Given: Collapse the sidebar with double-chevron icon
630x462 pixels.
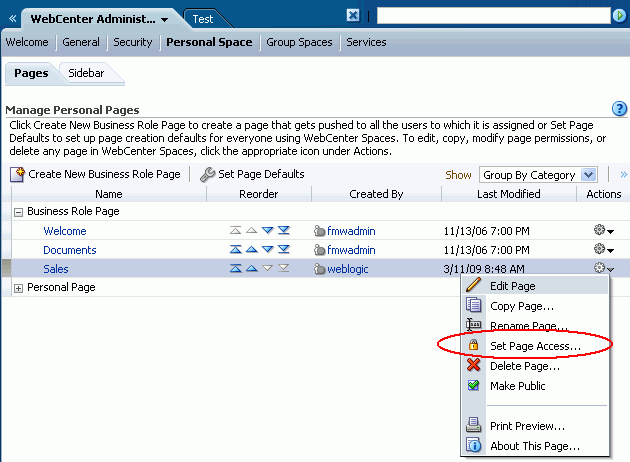Looking at the screenshot, I should (x=12, y=18).
